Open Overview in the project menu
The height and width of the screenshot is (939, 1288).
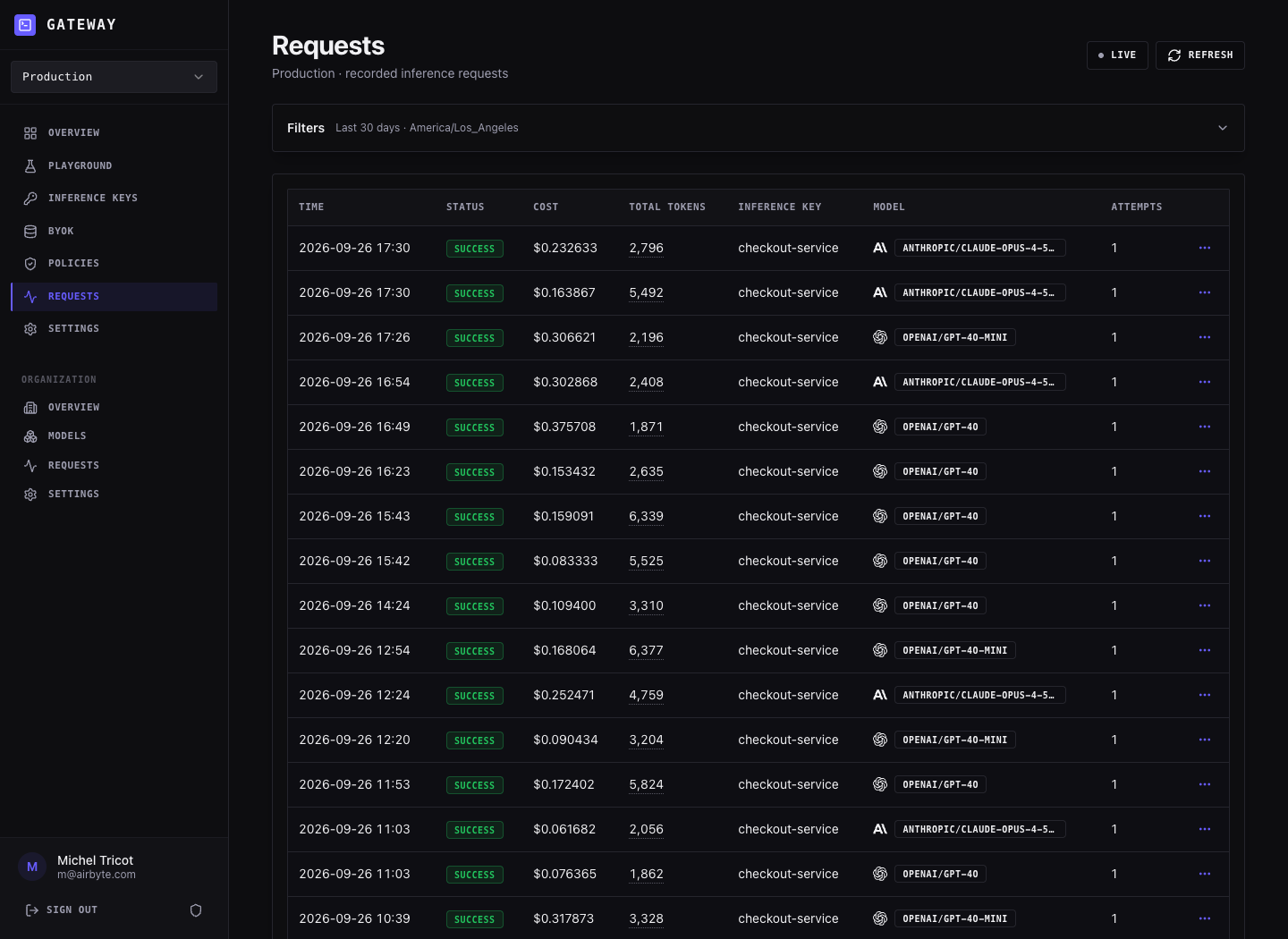114,133
